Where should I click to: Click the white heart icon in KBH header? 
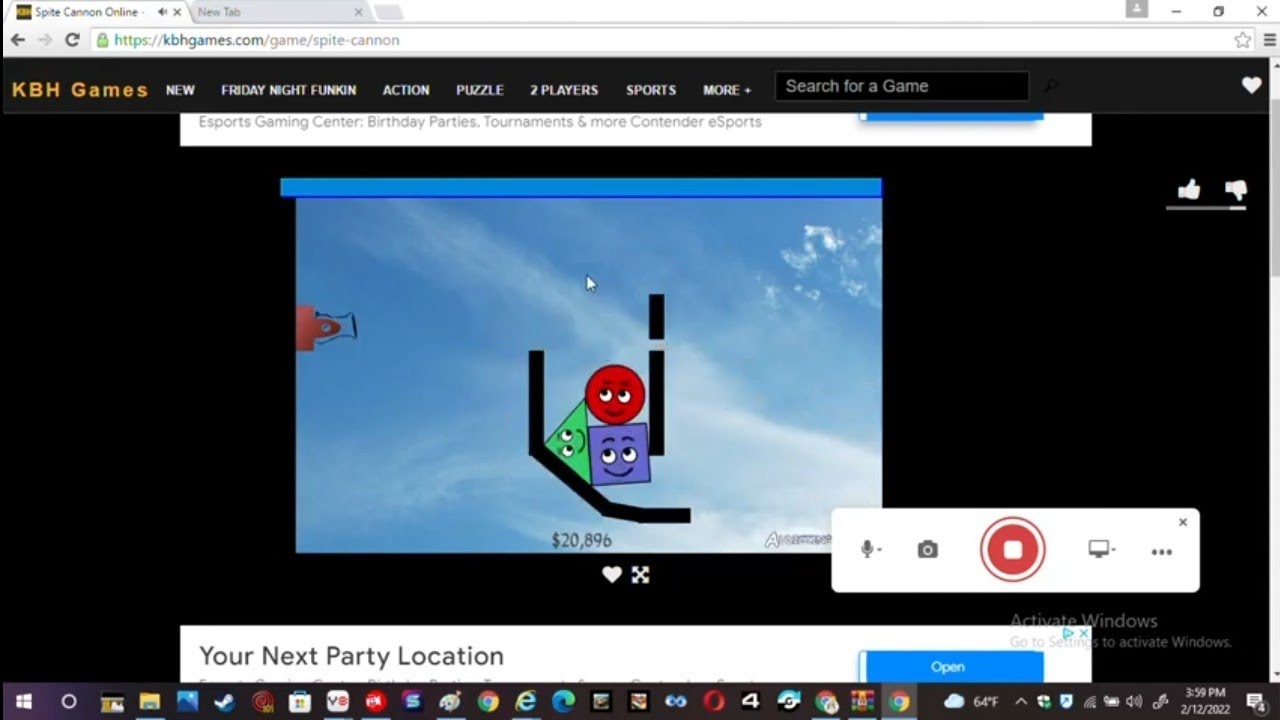click(1251, 86)
